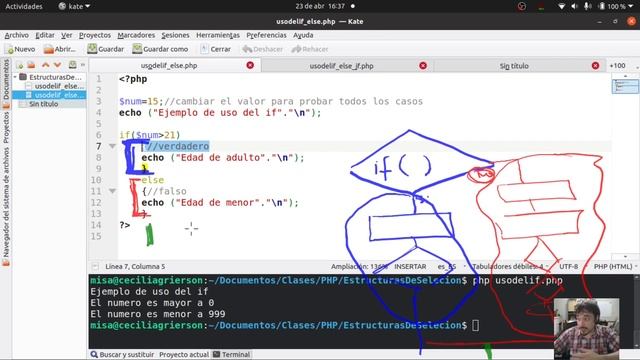Open the Tabuladores débiles dropdown

510,267
